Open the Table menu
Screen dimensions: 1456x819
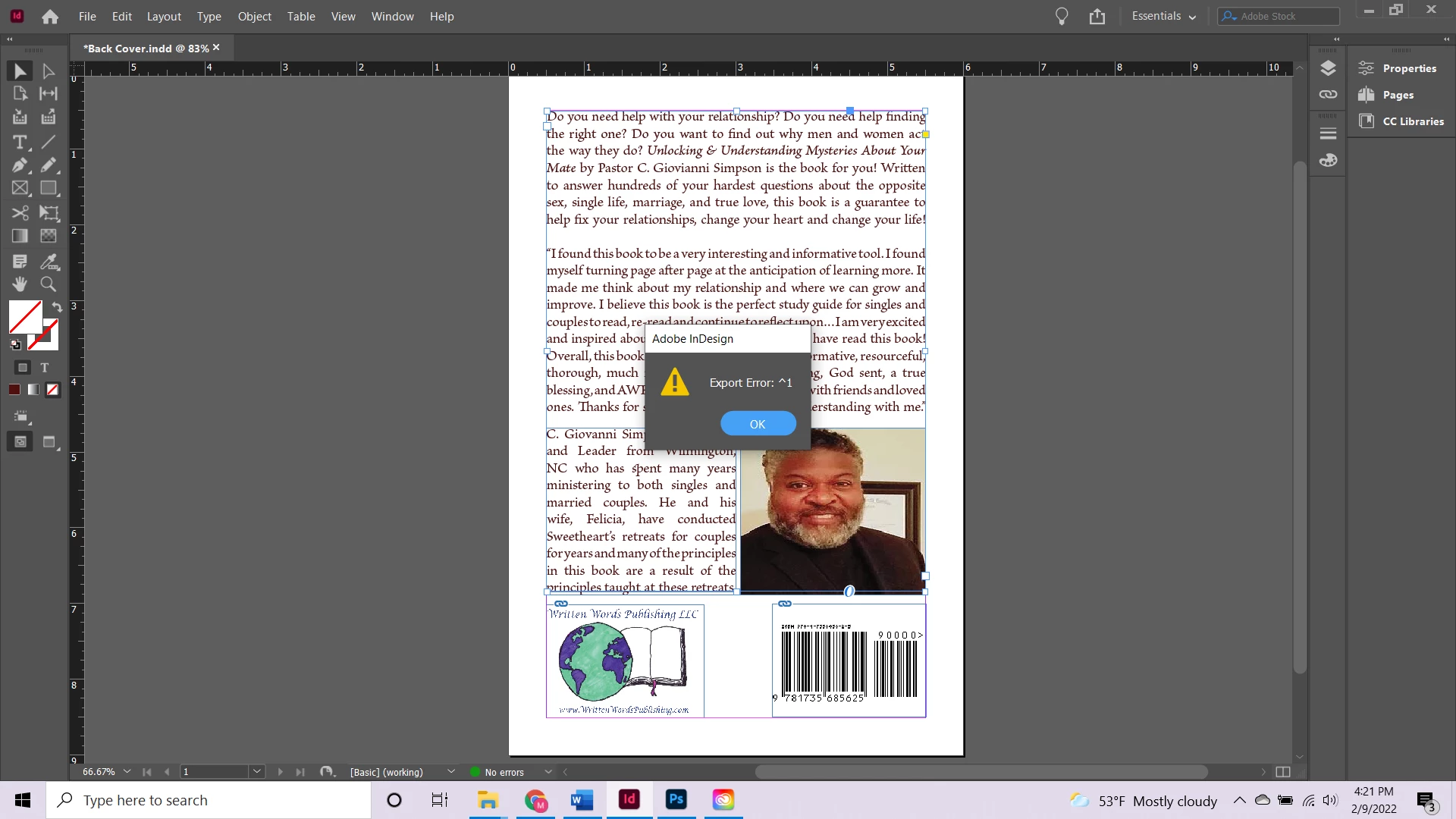(x=300, y=16)
